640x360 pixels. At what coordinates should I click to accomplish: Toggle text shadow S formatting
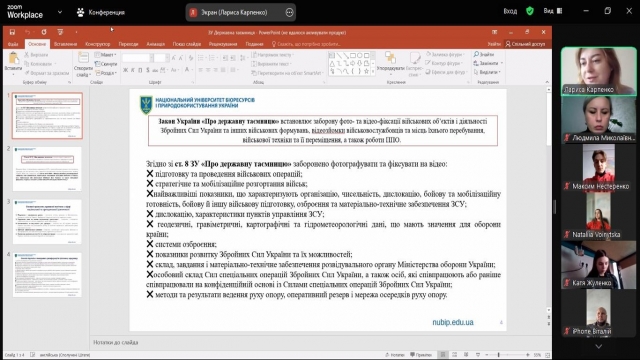click(147, 70)
